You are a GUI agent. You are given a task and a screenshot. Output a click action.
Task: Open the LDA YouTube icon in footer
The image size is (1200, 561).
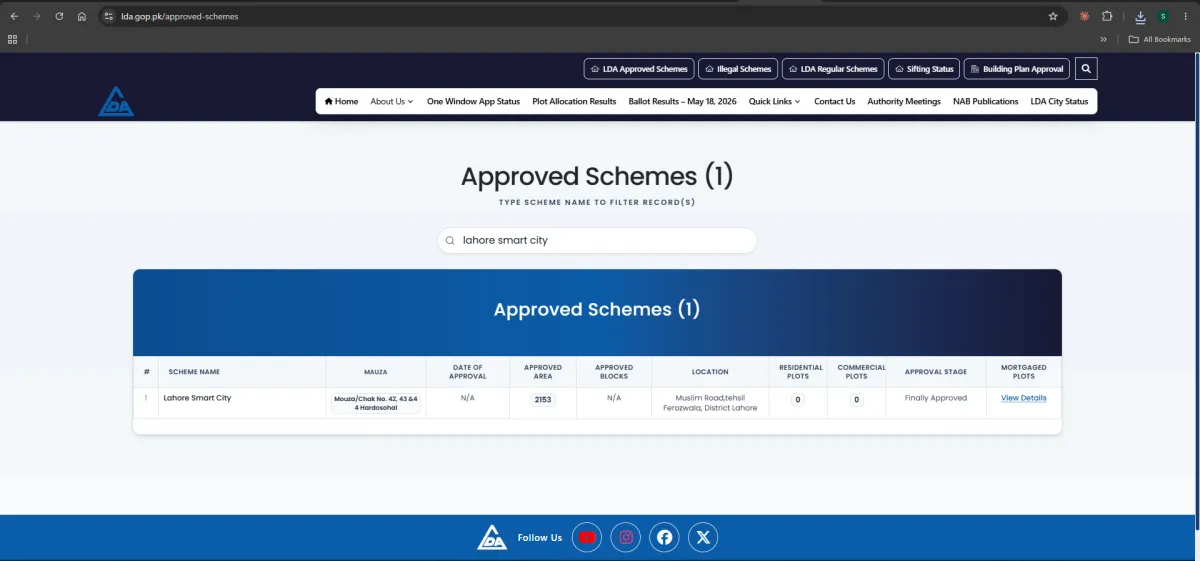tap(587, 537)
